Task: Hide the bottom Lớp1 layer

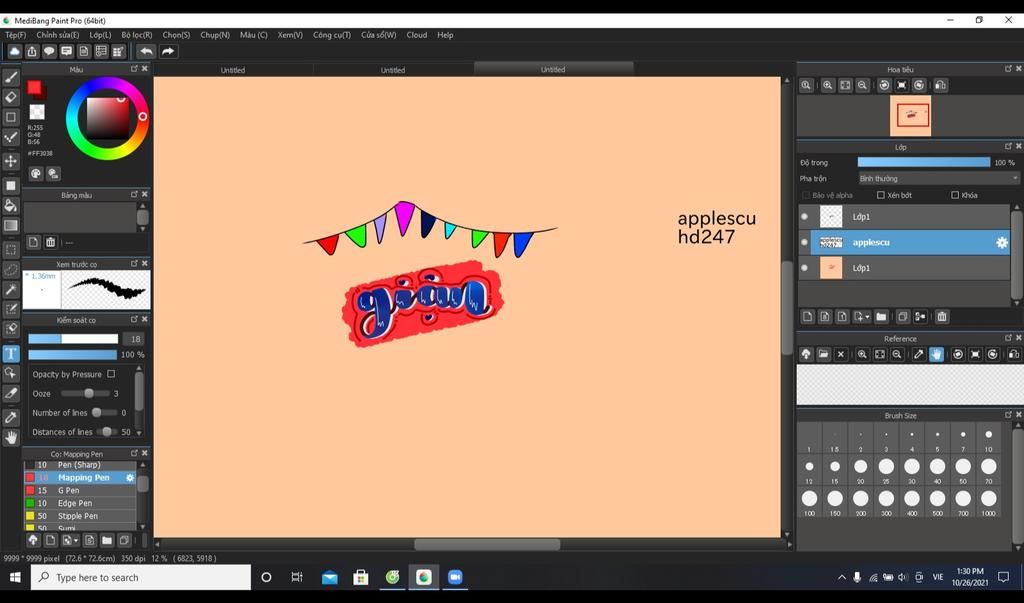Action: click(805, 268)
